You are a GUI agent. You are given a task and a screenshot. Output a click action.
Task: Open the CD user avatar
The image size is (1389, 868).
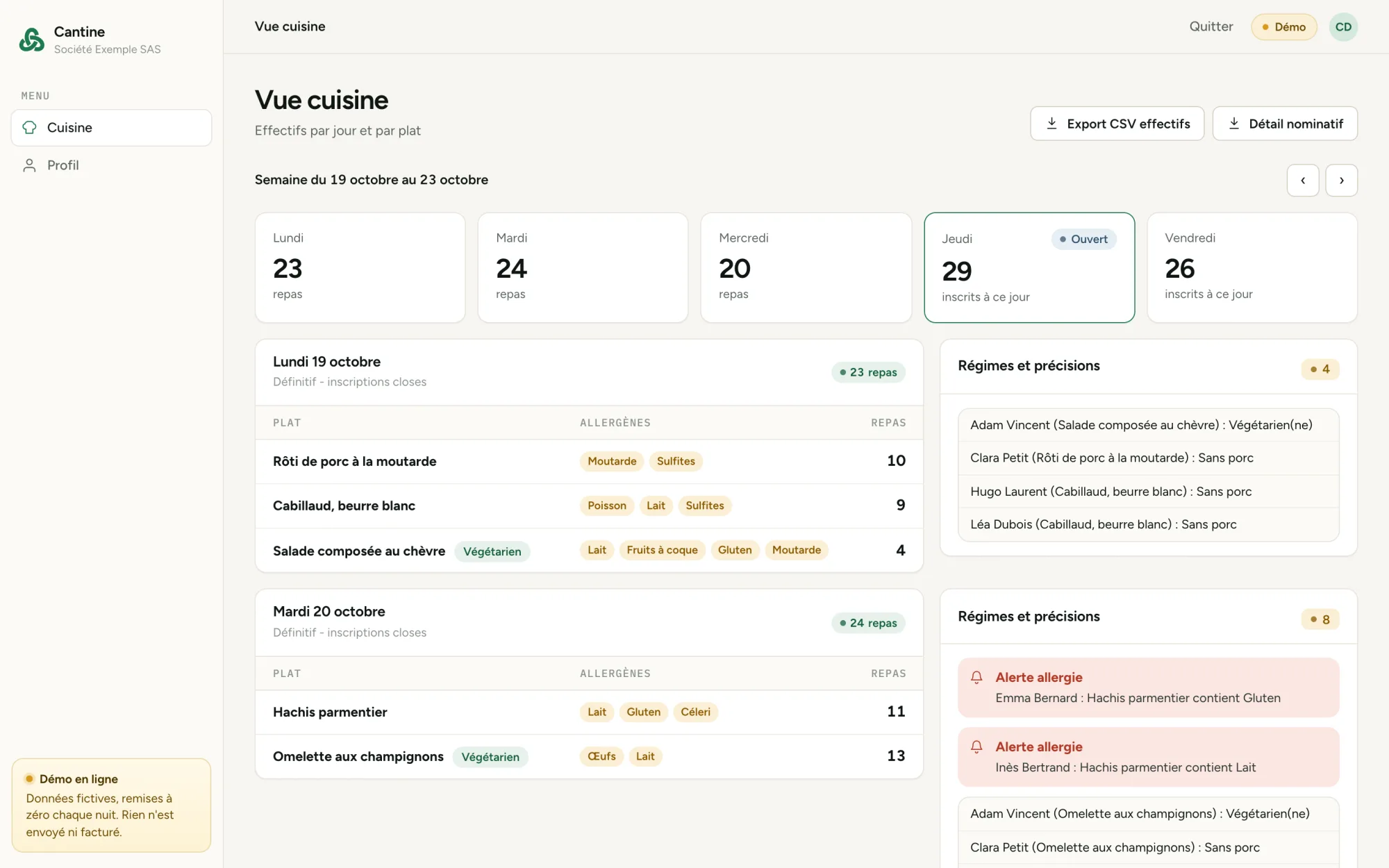pyautogui.click(x=1343, y=27)
